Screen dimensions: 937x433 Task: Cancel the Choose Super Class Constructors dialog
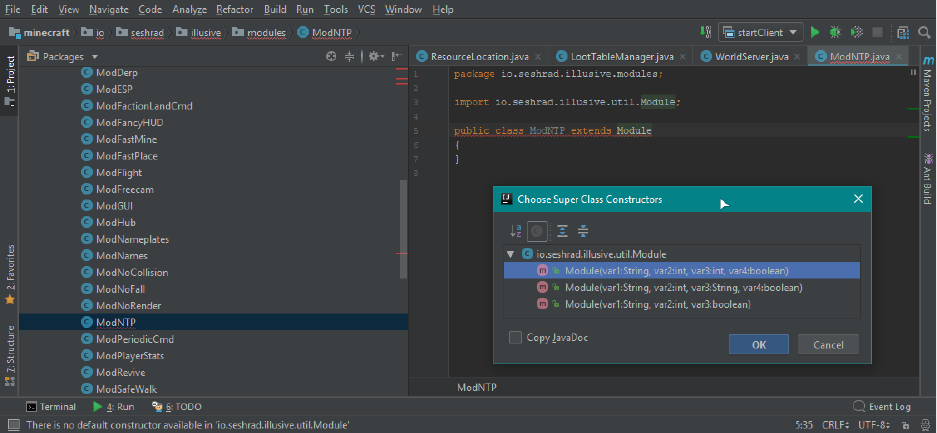point(828,344)
